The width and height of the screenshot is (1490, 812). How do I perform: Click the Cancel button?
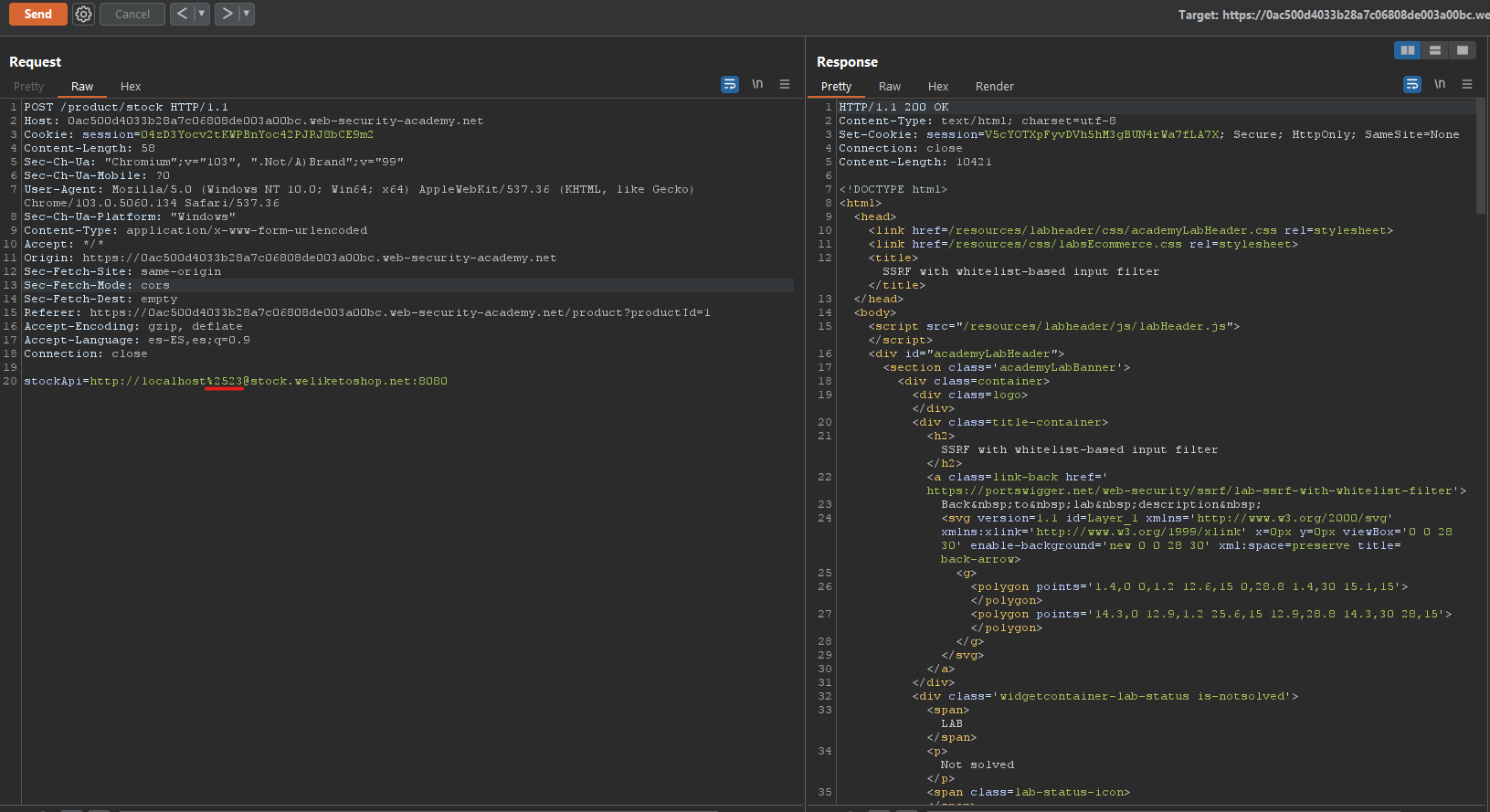tap(132, 14)
